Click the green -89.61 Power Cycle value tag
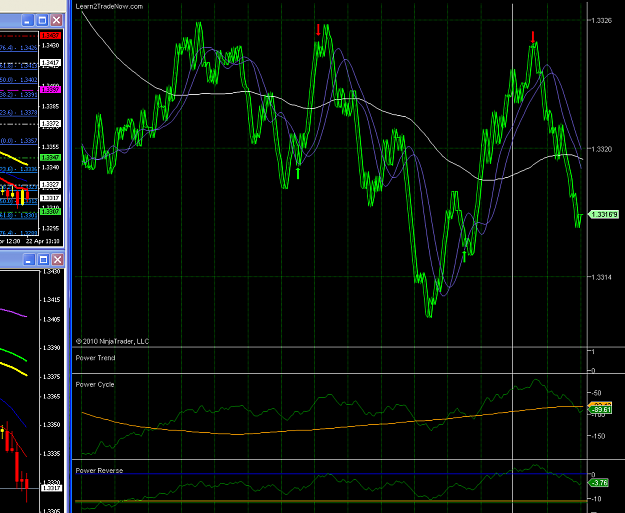The image size is (625, 513). pos(600,410)
